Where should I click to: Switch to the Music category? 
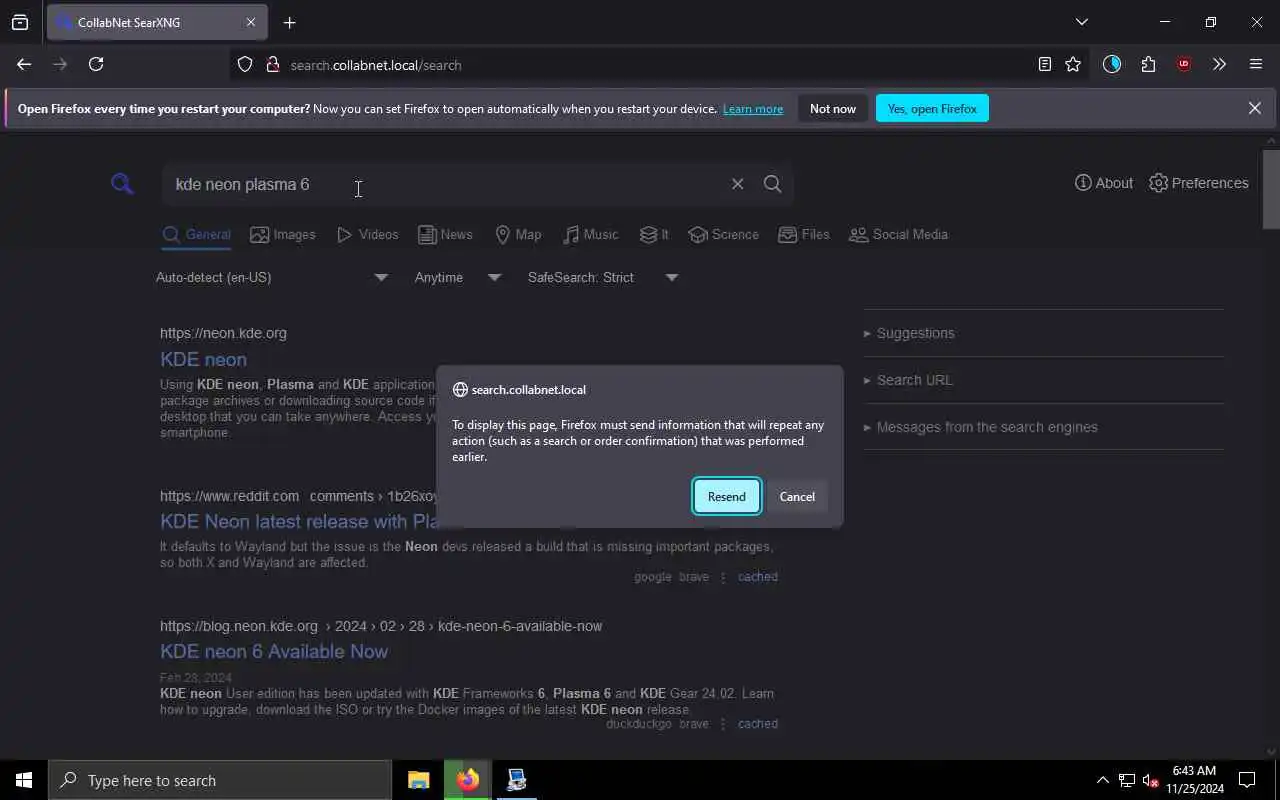(x=590, y=235)
